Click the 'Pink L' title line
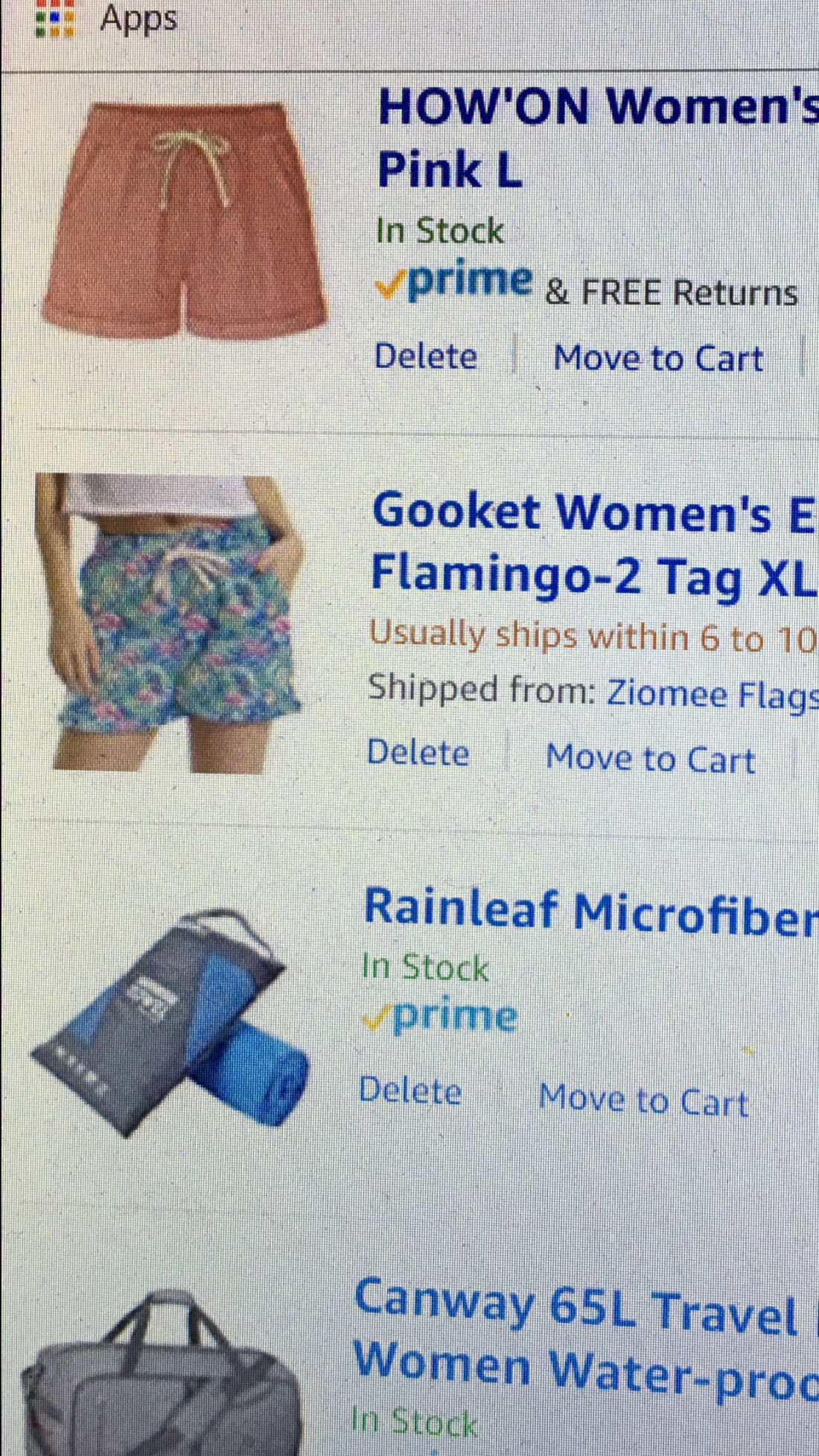This screenshot has width=819, height=1456. pyautogui.click(x=450, y=170)
